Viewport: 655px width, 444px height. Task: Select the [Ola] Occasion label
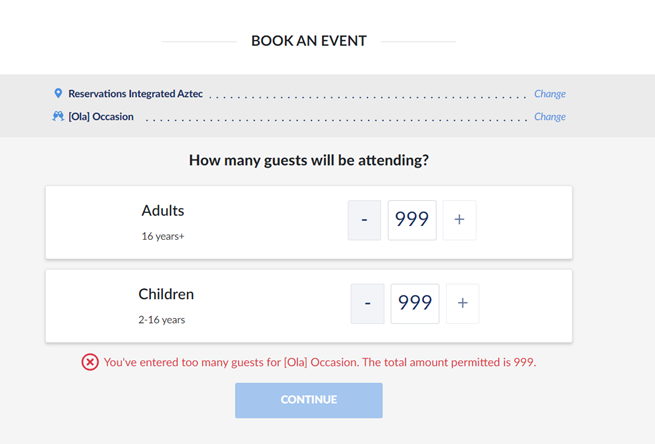(x=106, y=117)
